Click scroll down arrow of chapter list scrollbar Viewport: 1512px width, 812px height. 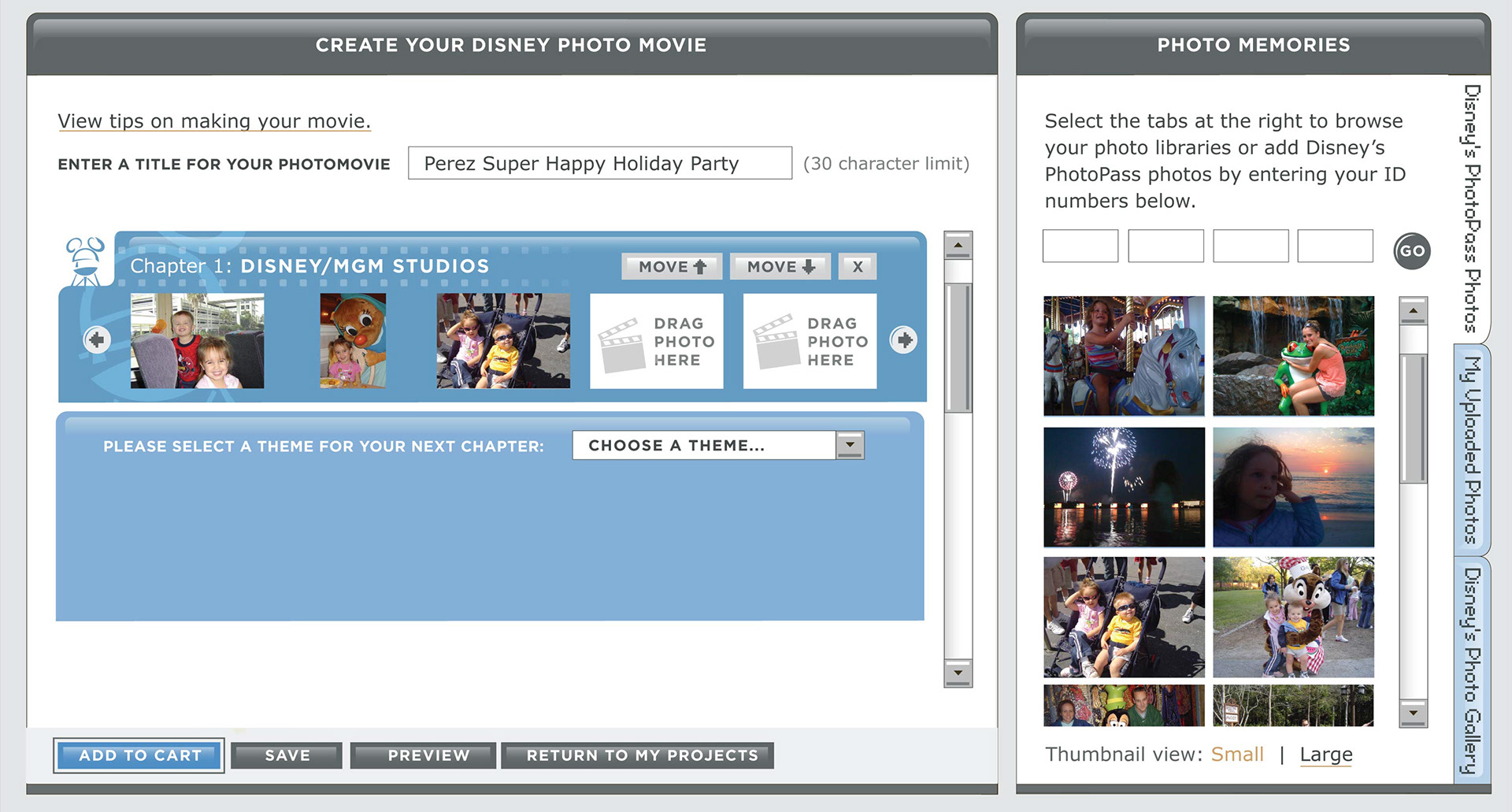[x=958, y=673]
